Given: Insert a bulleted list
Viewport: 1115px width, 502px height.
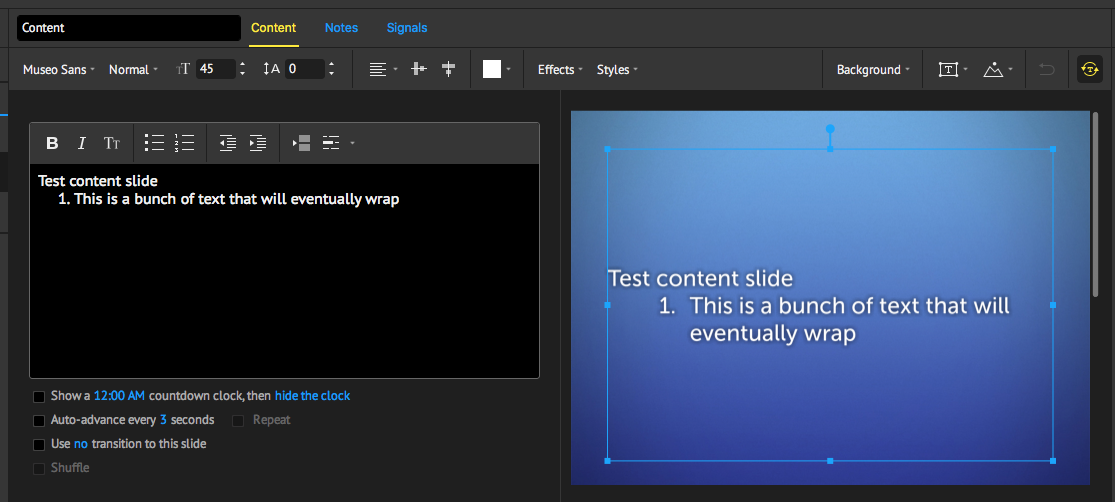Looking at the screenshot, I should pos(154,143).
